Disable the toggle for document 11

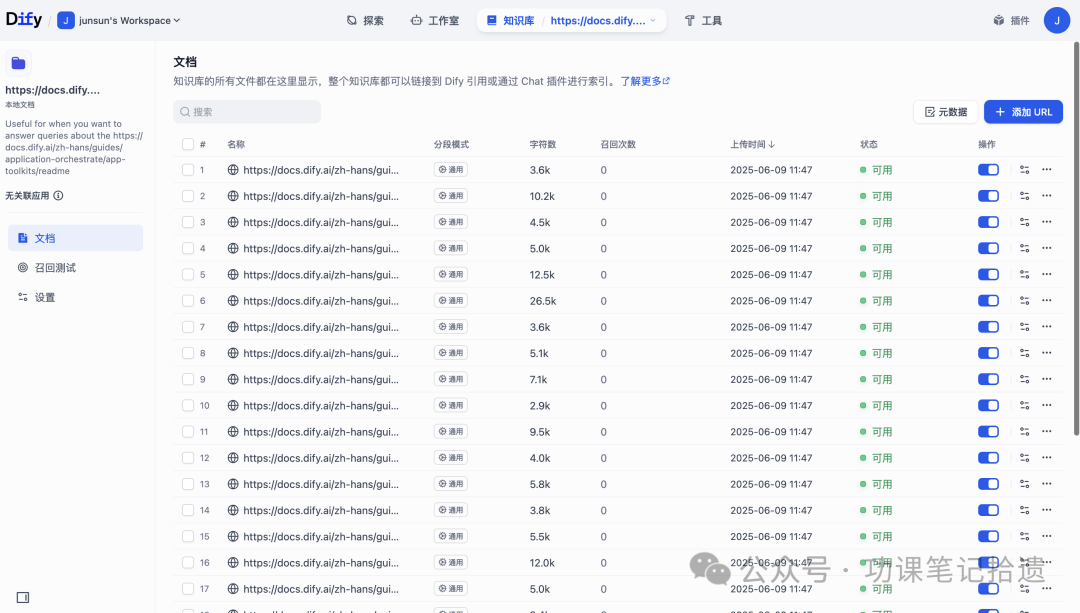point(988,431)
